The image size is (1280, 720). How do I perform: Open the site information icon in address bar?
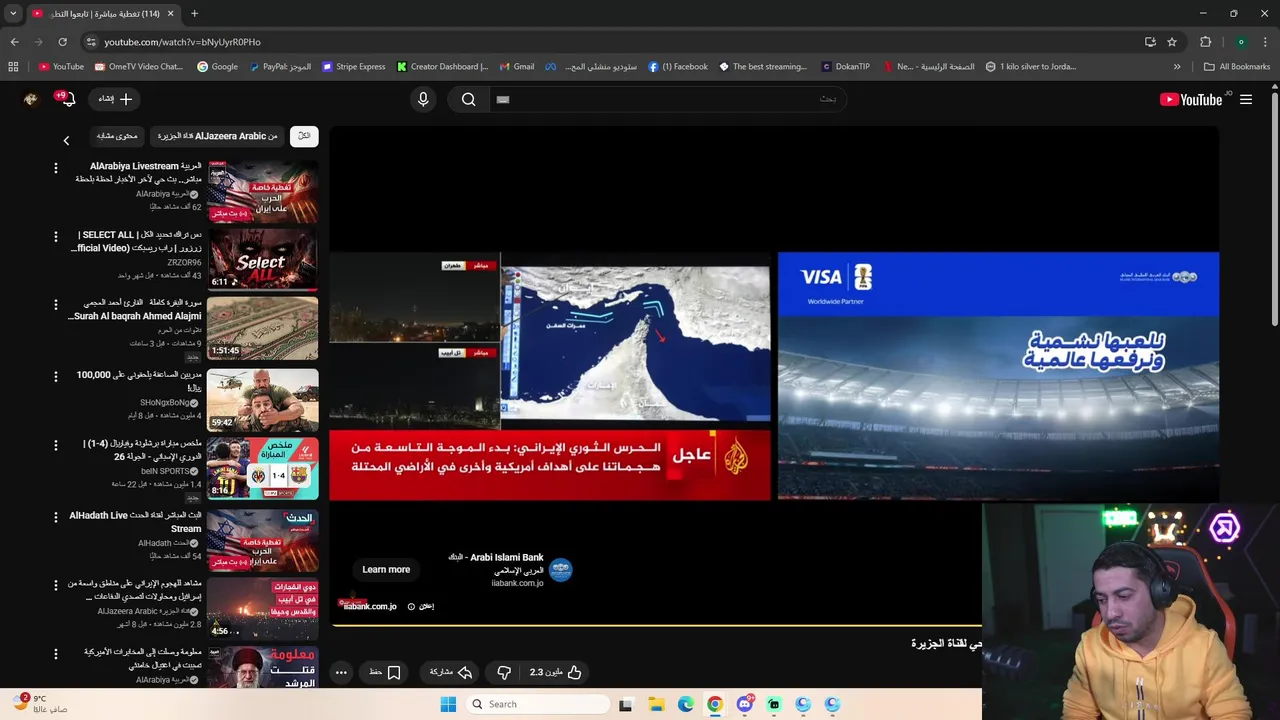[91, 42]
